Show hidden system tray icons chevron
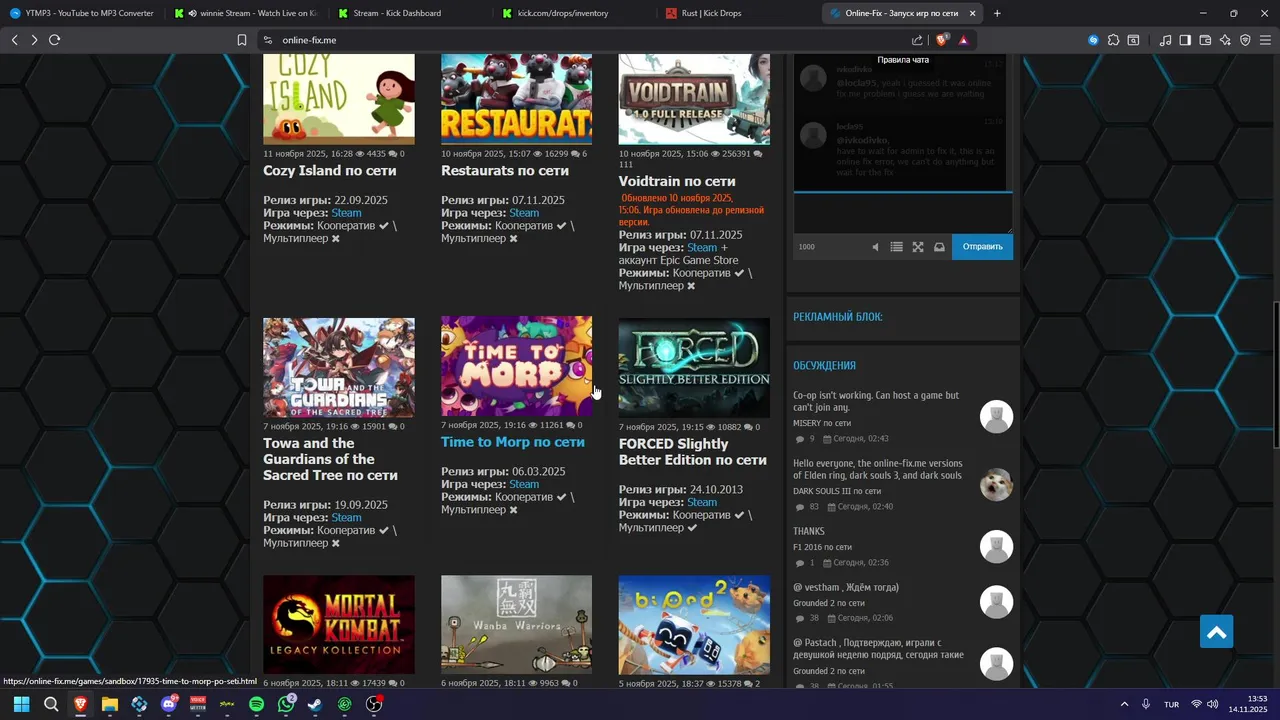1280x720 pixels. [x=1124, y=704]
